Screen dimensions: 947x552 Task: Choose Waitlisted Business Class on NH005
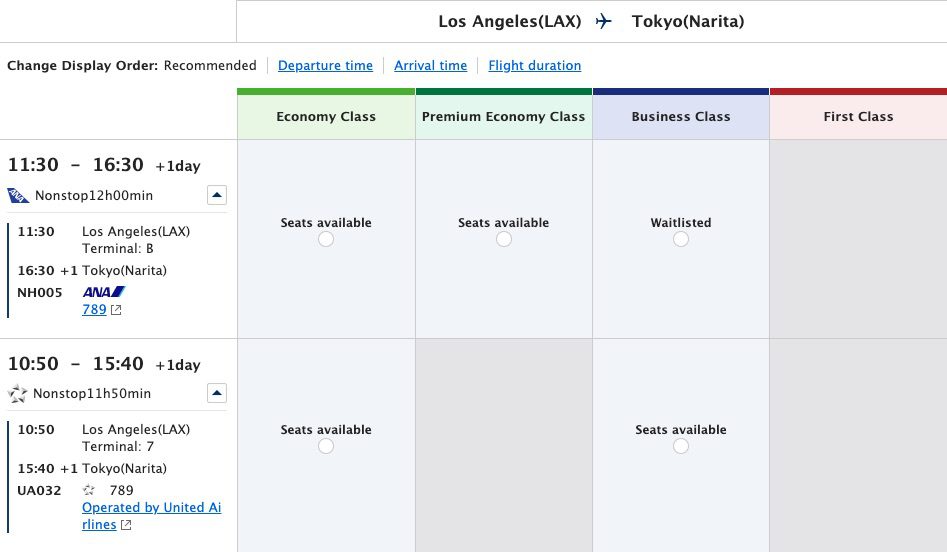[681, 239]
